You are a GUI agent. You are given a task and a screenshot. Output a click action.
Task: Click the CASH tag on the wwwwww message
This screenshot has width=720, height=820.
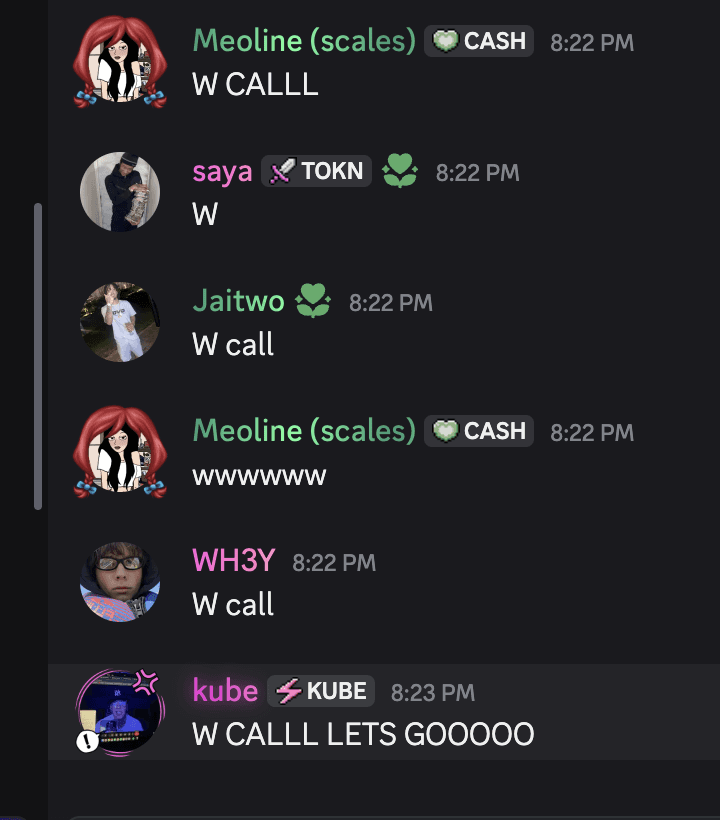point(478,431)
